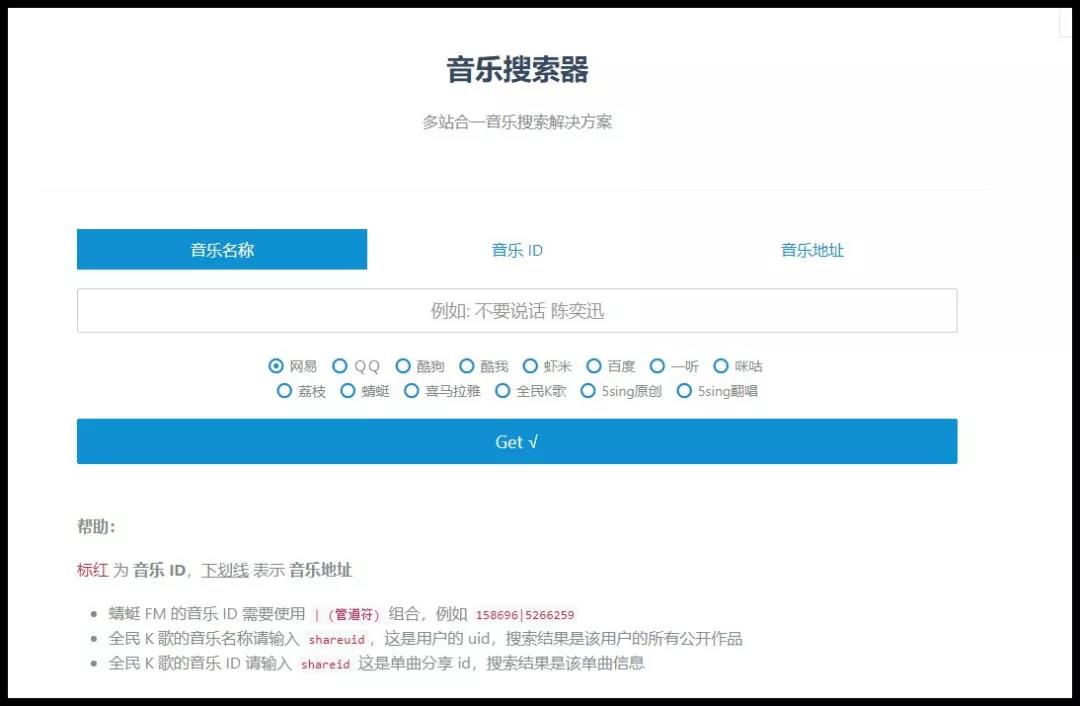
Task: Select the 网易 radio button
Action: point(277,366)
